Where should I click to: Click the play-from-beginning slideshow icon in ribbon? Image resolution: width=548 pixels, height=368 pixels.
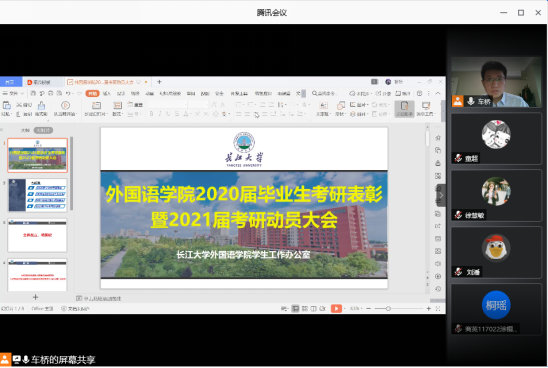(x=65, y=105)
